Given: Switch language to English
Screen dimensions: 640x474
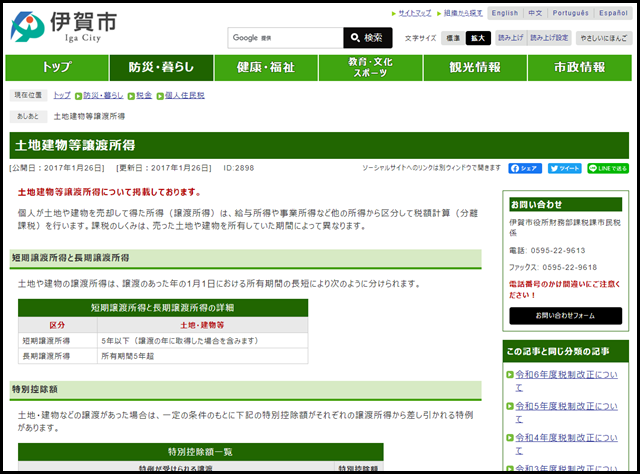Looking at the screenshot, I should click(505, 13).
